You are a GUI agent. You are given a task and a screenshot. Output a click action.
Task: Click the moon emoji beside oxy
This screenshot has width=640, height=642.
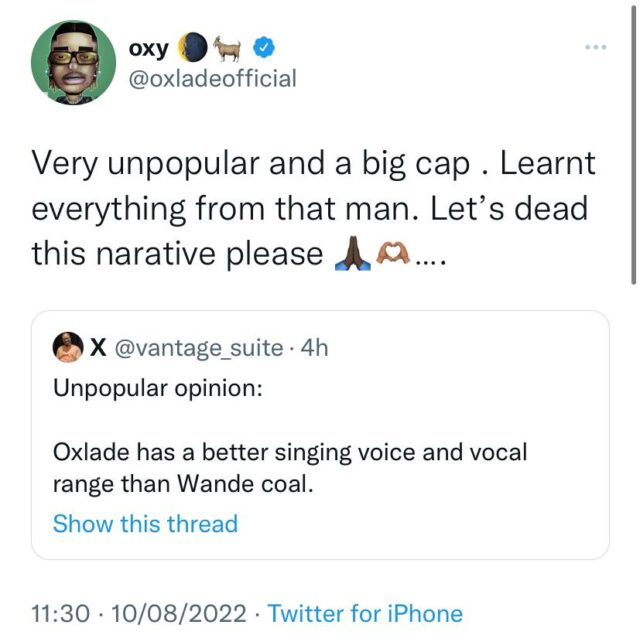(196, 47)
